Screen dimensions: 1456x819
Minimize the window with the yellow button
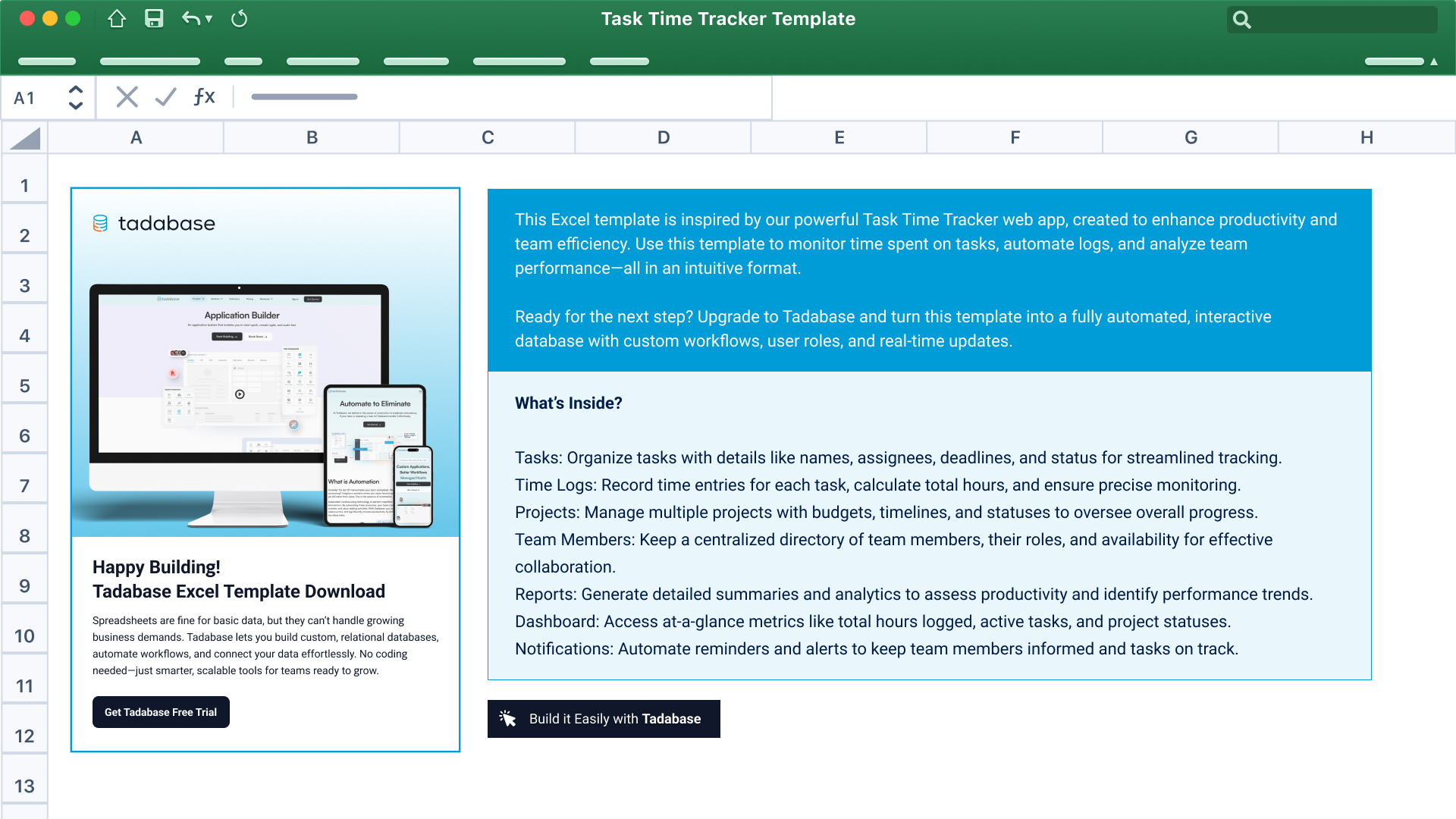[x=50, y=19]
